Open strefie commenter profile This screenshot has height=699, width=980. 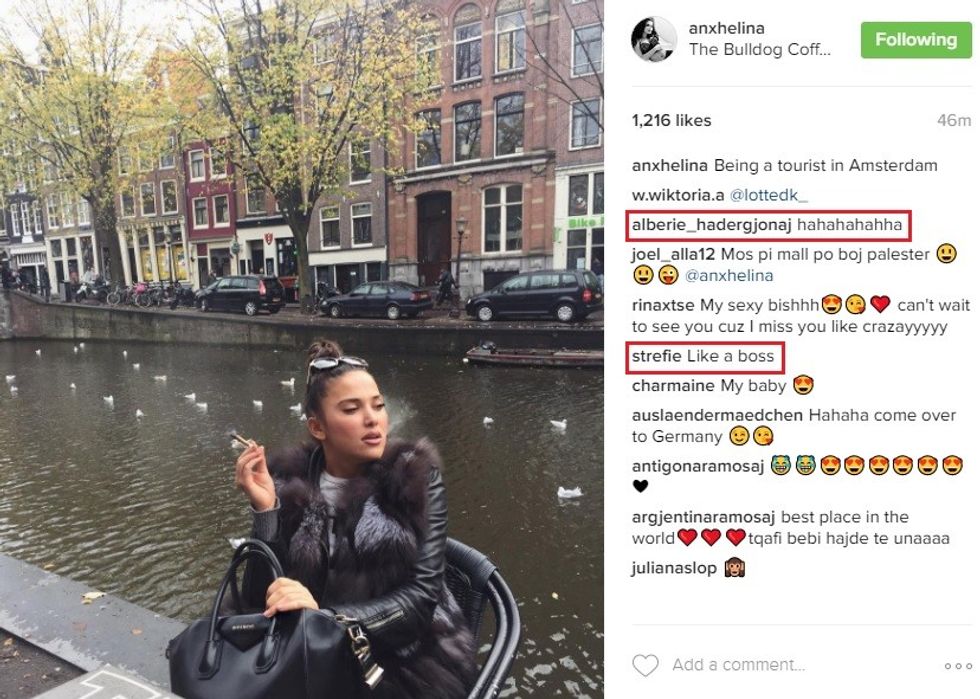click(656, 356)
